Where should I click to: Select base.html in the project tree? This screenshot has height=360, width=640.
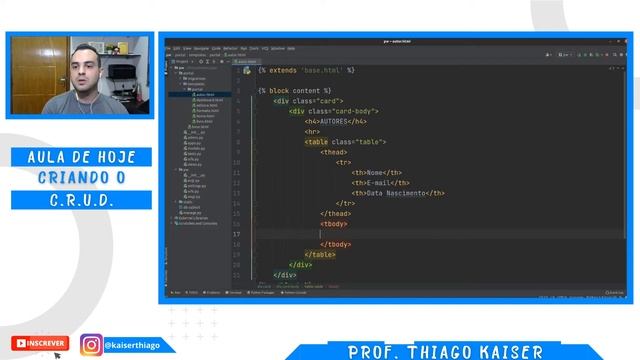point(198,127)
